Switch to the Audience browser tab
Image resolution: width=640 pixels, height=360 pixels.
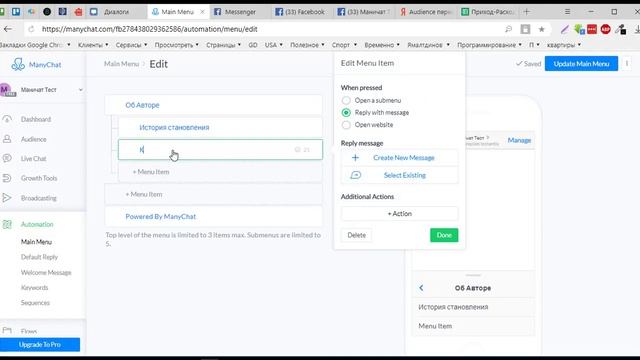click(427, 12)
